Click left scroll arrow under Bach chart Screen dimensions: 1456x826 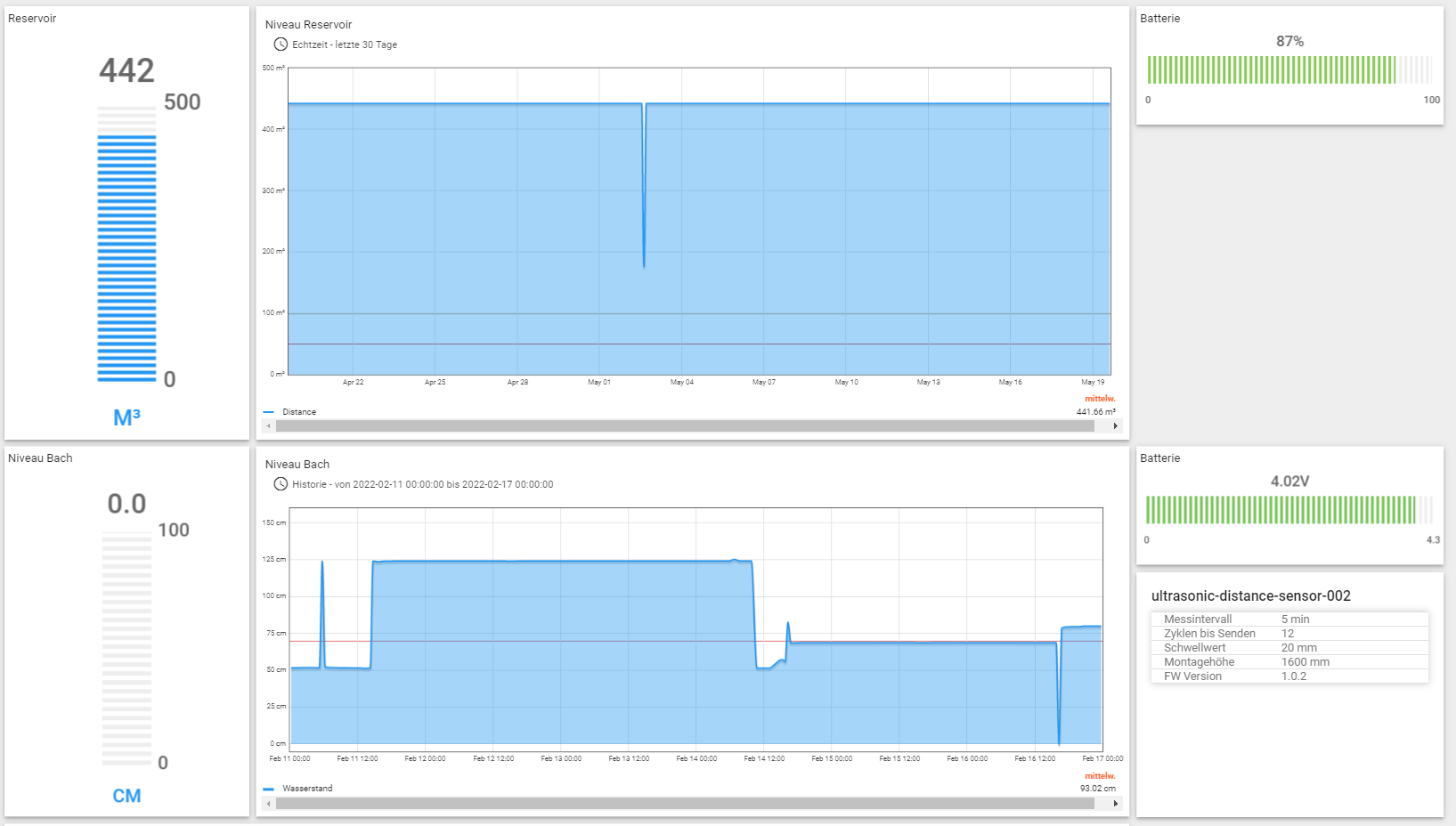(268, 804)
